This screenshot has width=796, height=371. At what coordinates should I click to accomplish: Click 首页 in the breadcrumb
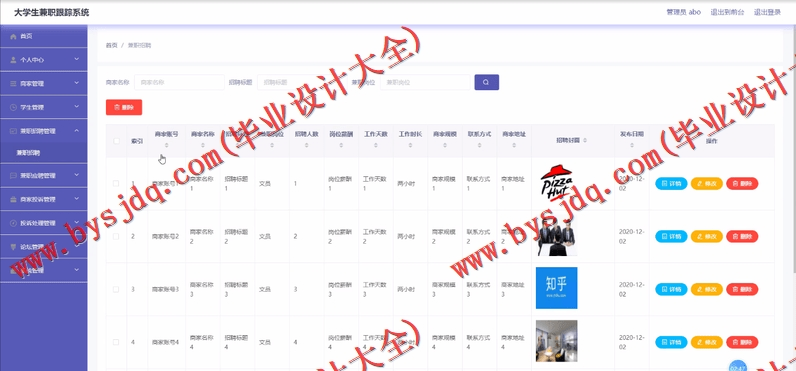111,45
